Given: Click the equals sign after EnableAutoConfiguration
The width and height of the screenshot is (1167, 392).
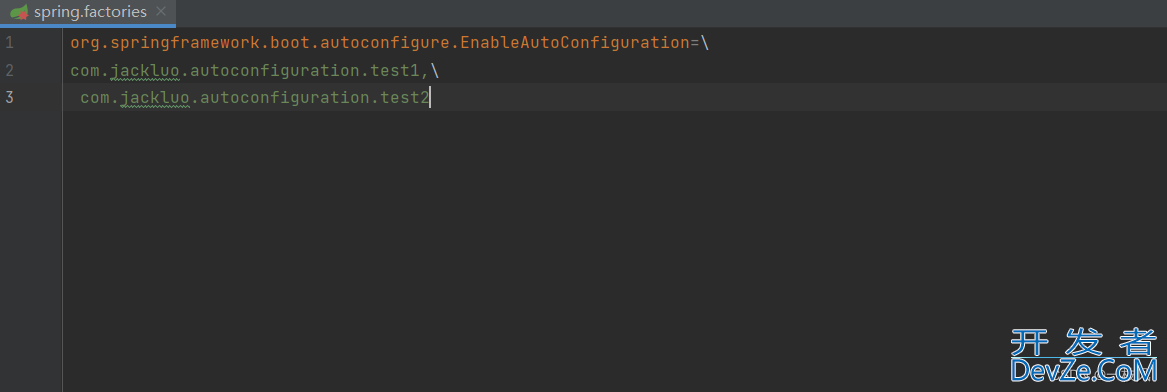Looking at the screenshot, I should [x=695, y=43].
